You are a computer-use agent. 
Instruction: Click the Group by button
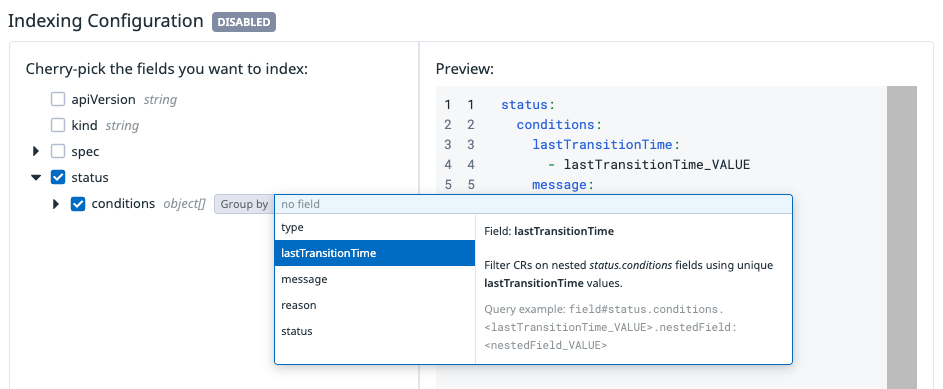point(244,204)
